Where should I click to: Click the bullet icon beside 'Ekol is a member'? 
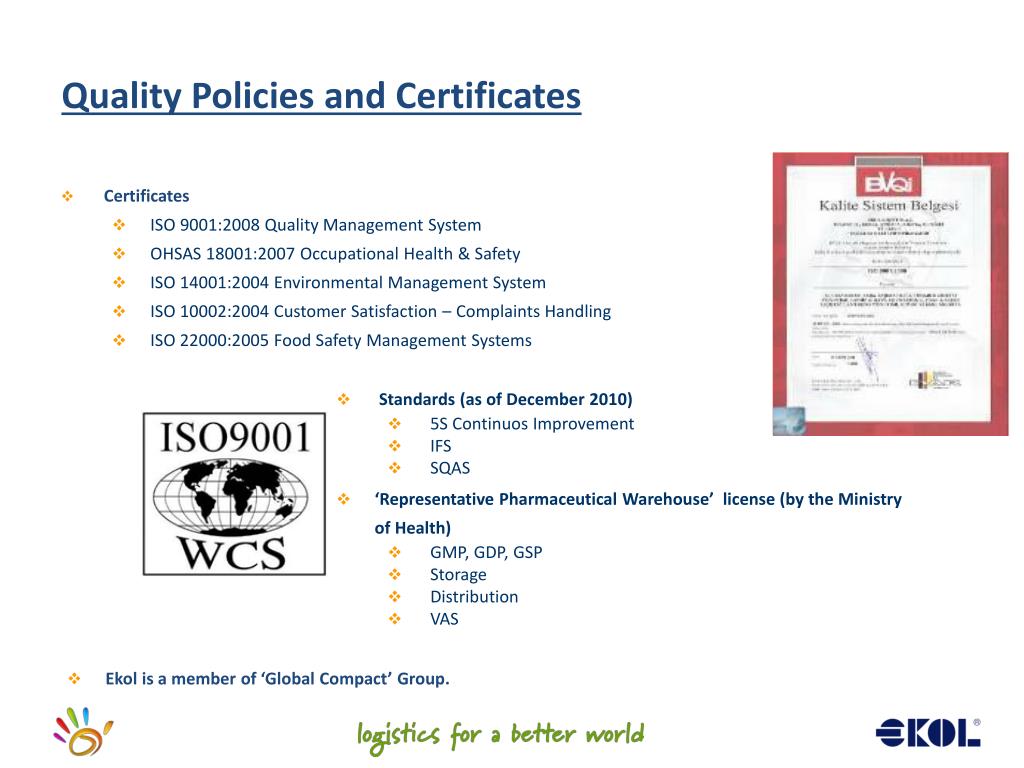tap(74, 679)
